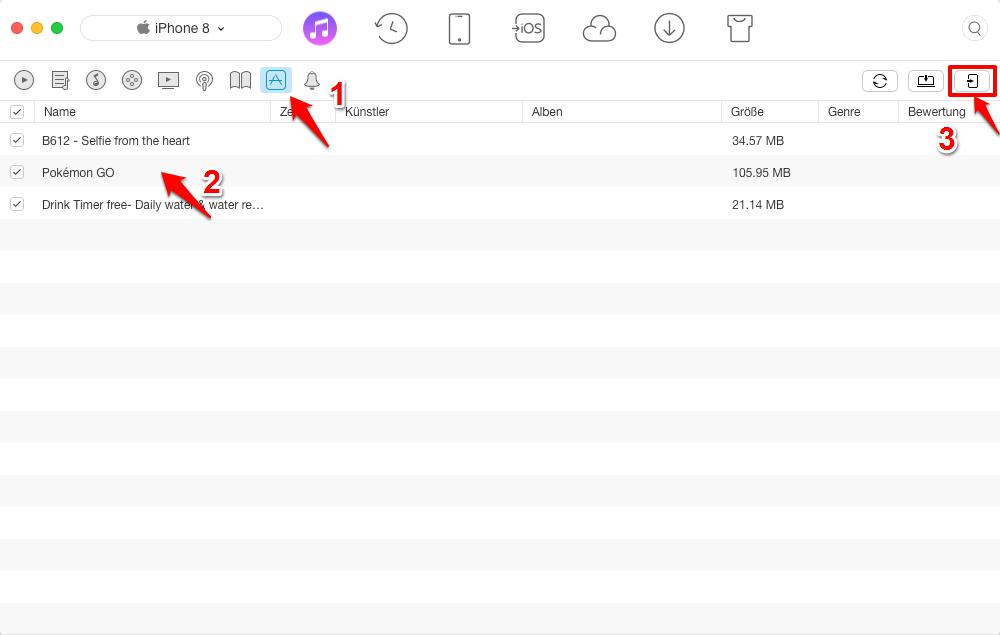Select the ringtones bell icon
The height and width of the screenshot is (635, 1000).
tap(312, 81)
